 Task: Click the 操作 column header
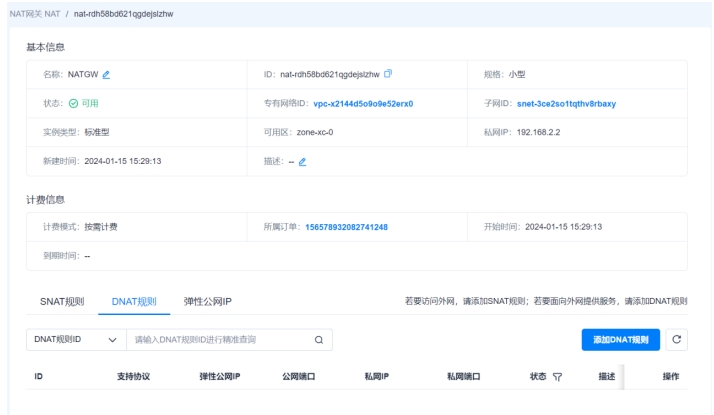(x=671, y=377)
